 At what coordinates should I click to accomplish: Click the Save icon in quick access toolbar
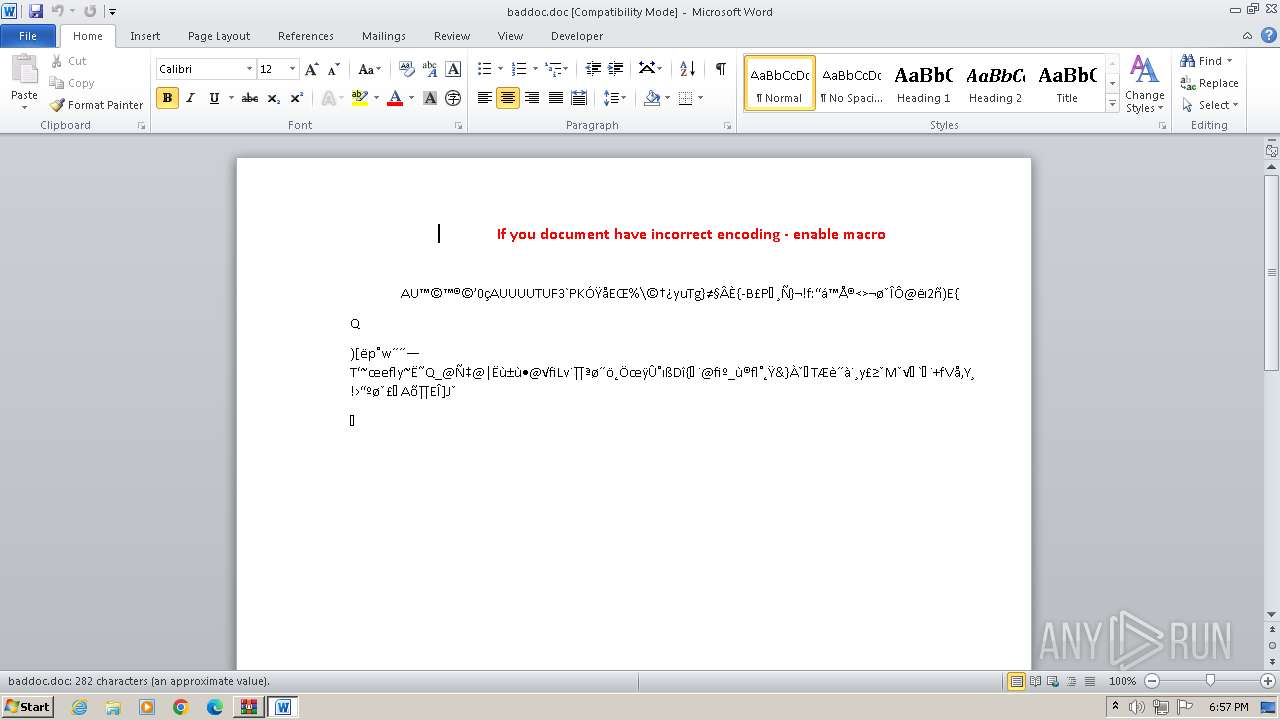[36, 11]
